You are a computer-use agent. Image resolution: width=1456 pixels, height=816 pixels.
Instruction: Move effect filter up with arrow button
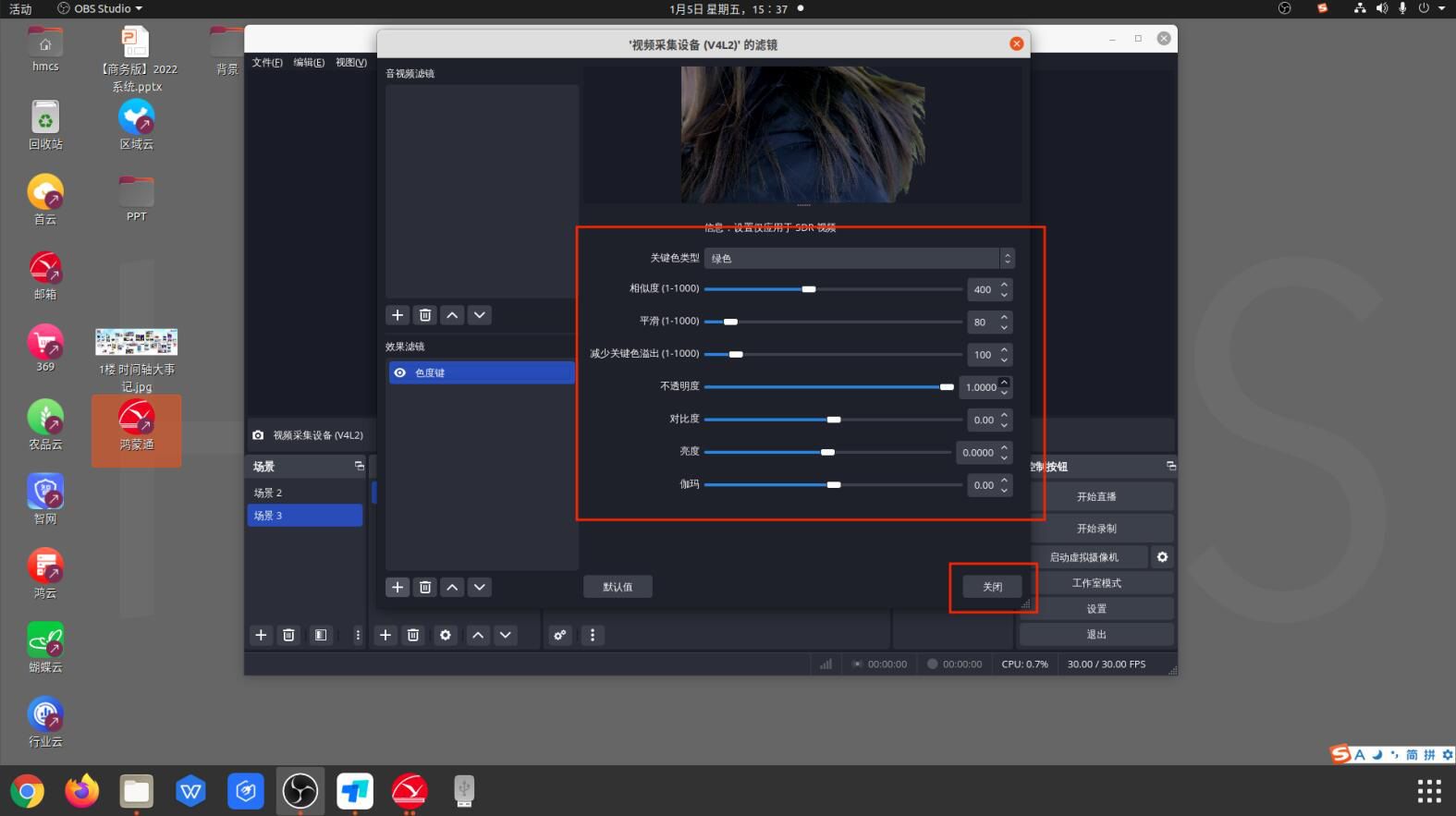(452, 587)
